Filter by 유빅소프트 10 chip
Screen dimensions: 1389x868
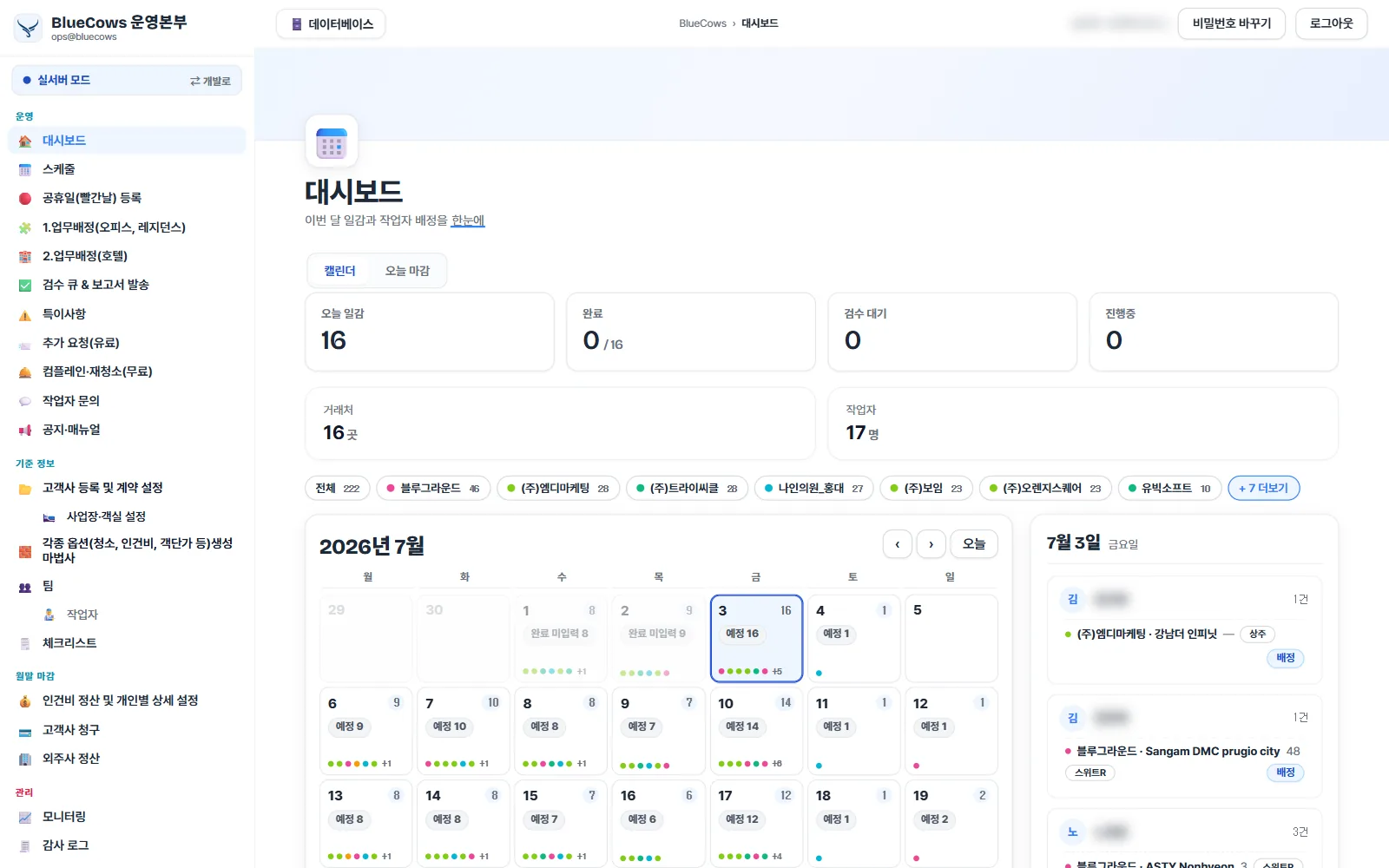pos(1169,488)
